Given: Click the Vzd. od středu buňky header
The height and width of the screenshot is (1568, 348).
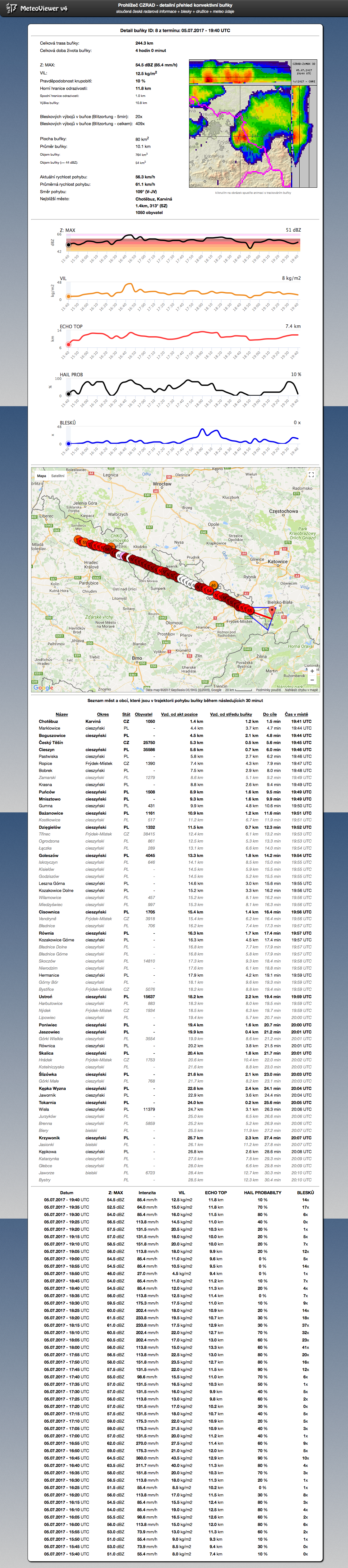Looking at the screenshot, I should point(231,715).
